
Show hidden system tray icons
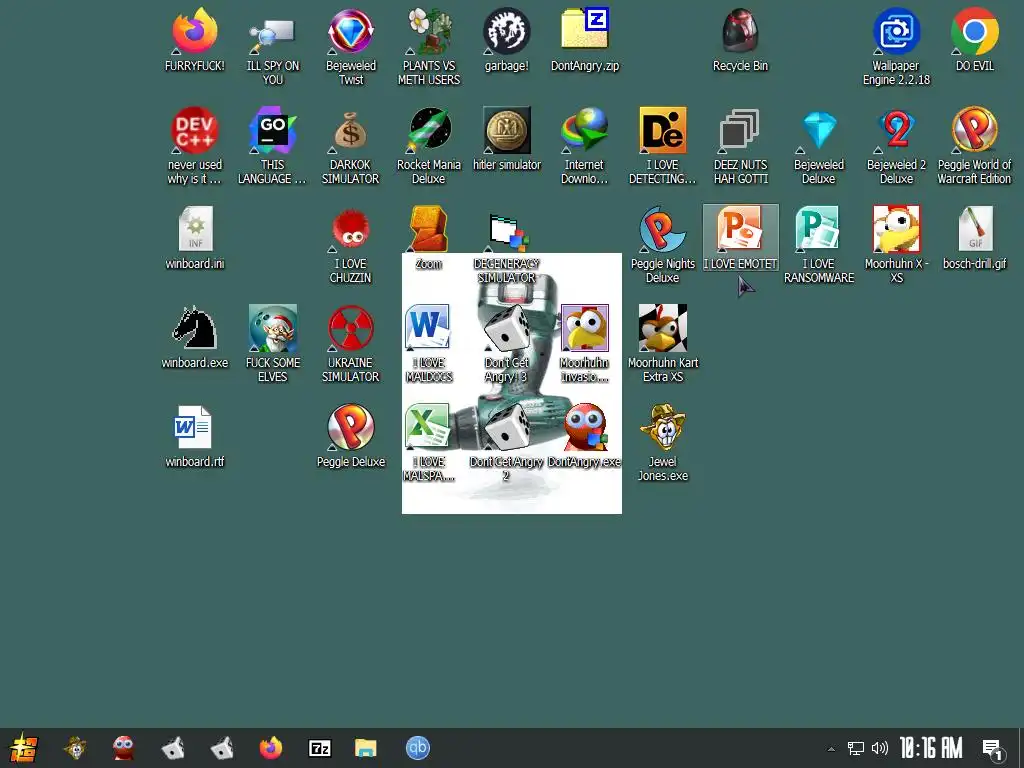point(831,749)
